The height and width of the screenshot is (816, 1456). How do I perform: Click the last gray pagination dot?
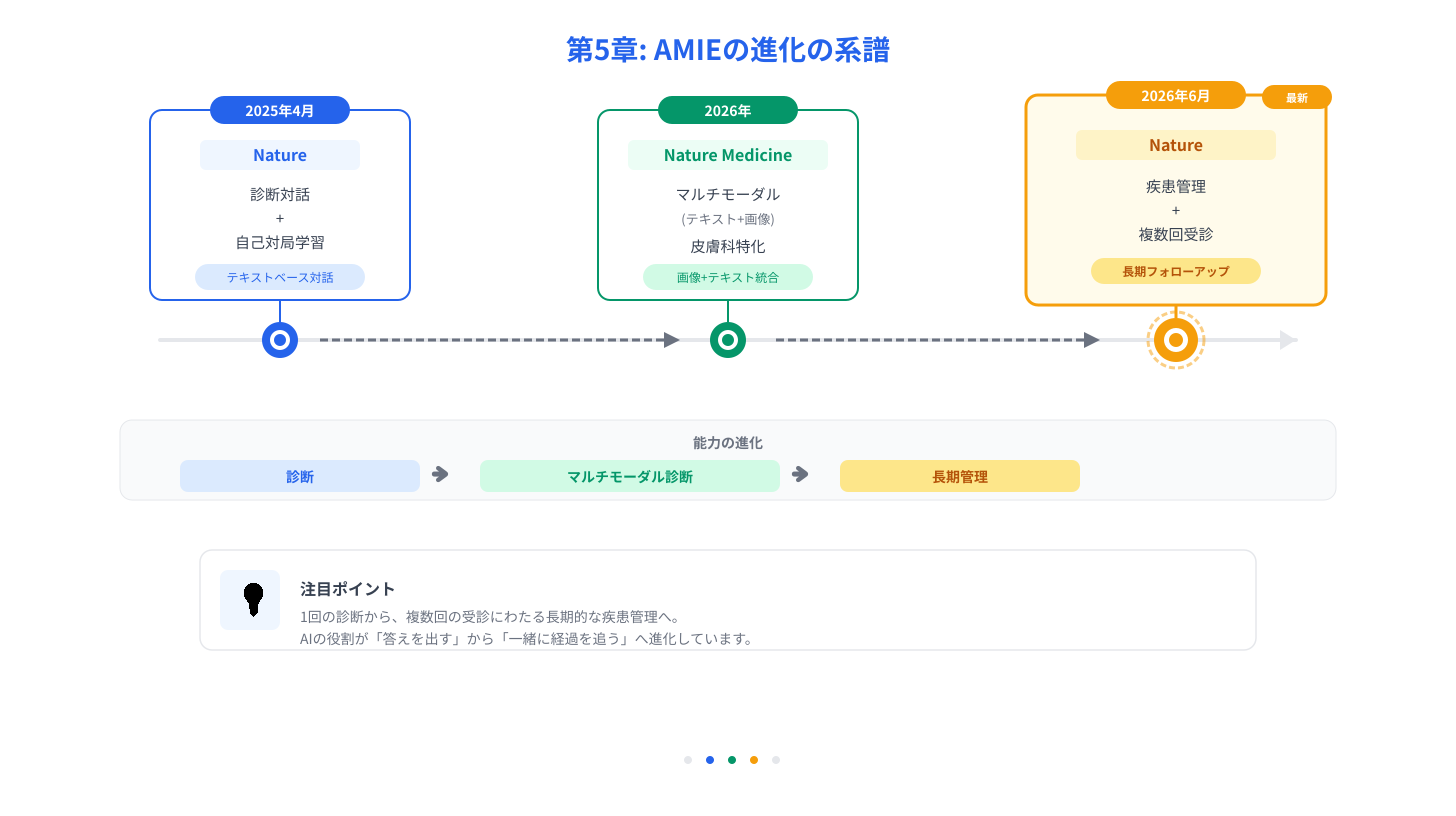[776, 760]
